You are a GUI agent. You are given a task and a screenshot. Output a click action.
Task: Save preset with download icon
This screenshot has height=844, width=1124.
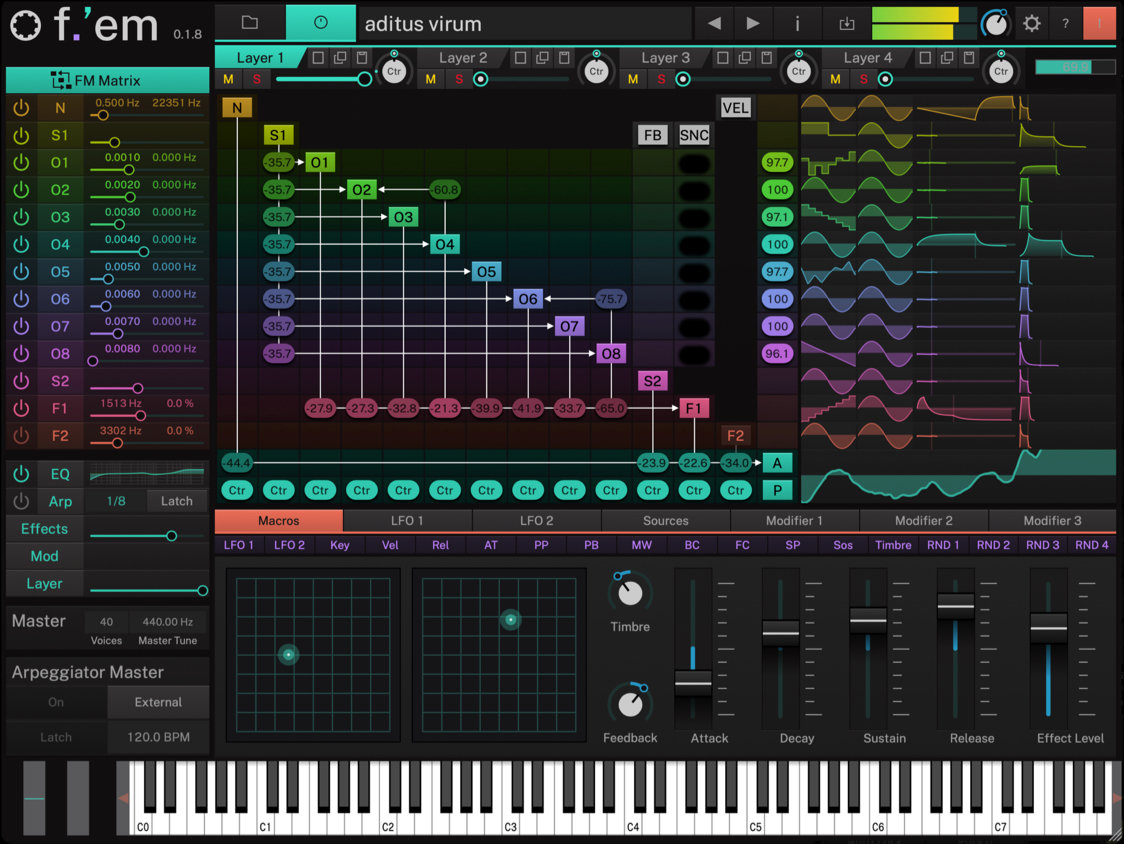(x=847, y=24)
